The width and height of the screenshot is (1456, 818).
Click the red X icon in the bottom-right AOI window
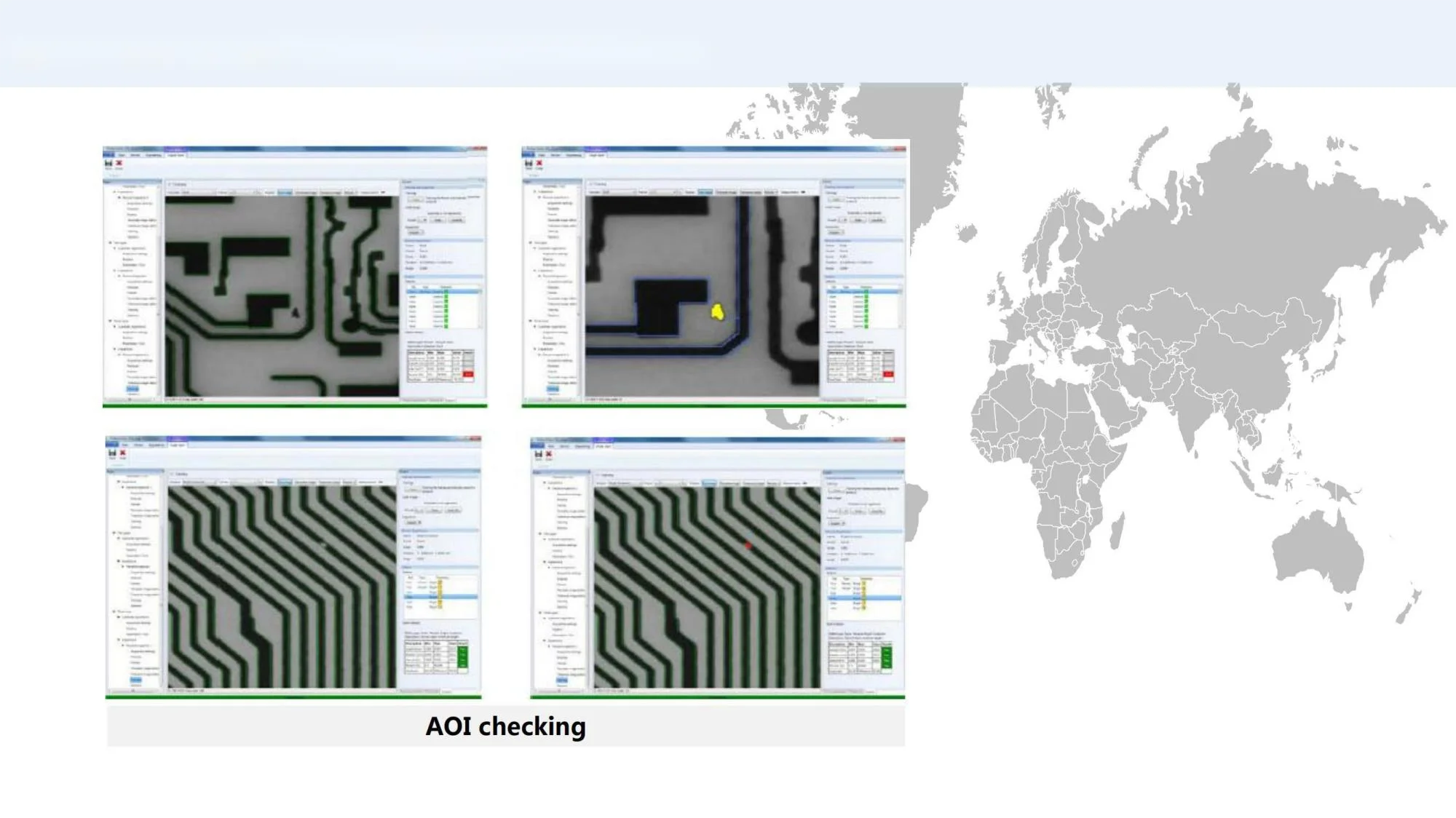pyautogui.click(x=549, y=455)
